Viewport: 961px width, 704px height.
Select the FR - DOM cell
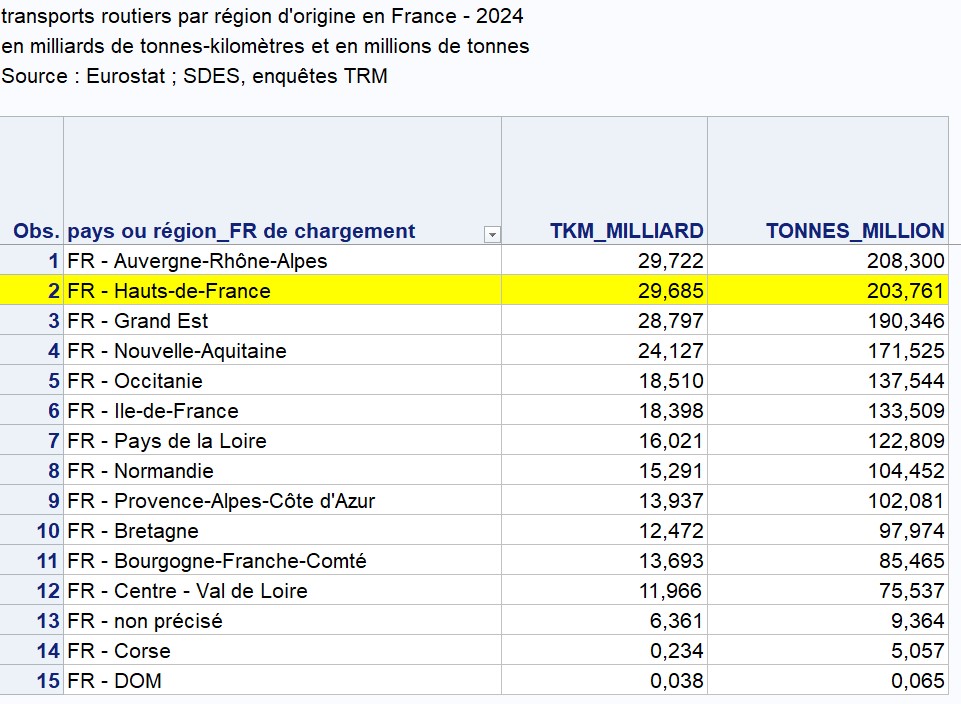coord(115,681)
